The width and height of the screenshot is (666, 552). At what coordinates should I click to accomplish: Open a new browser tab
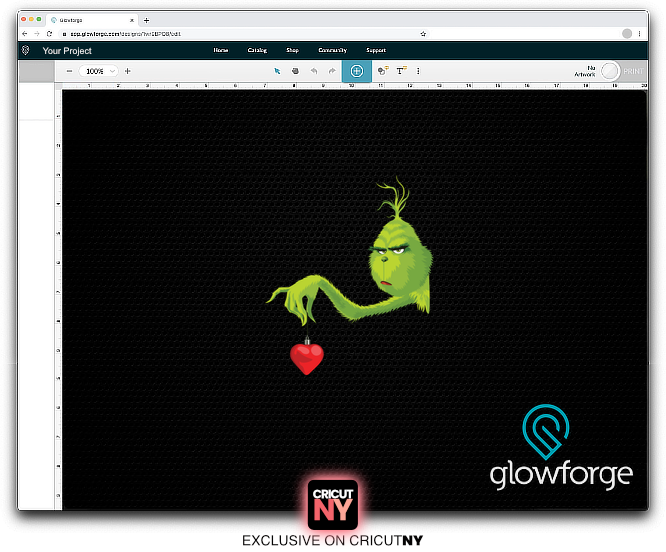pos(147,20)
